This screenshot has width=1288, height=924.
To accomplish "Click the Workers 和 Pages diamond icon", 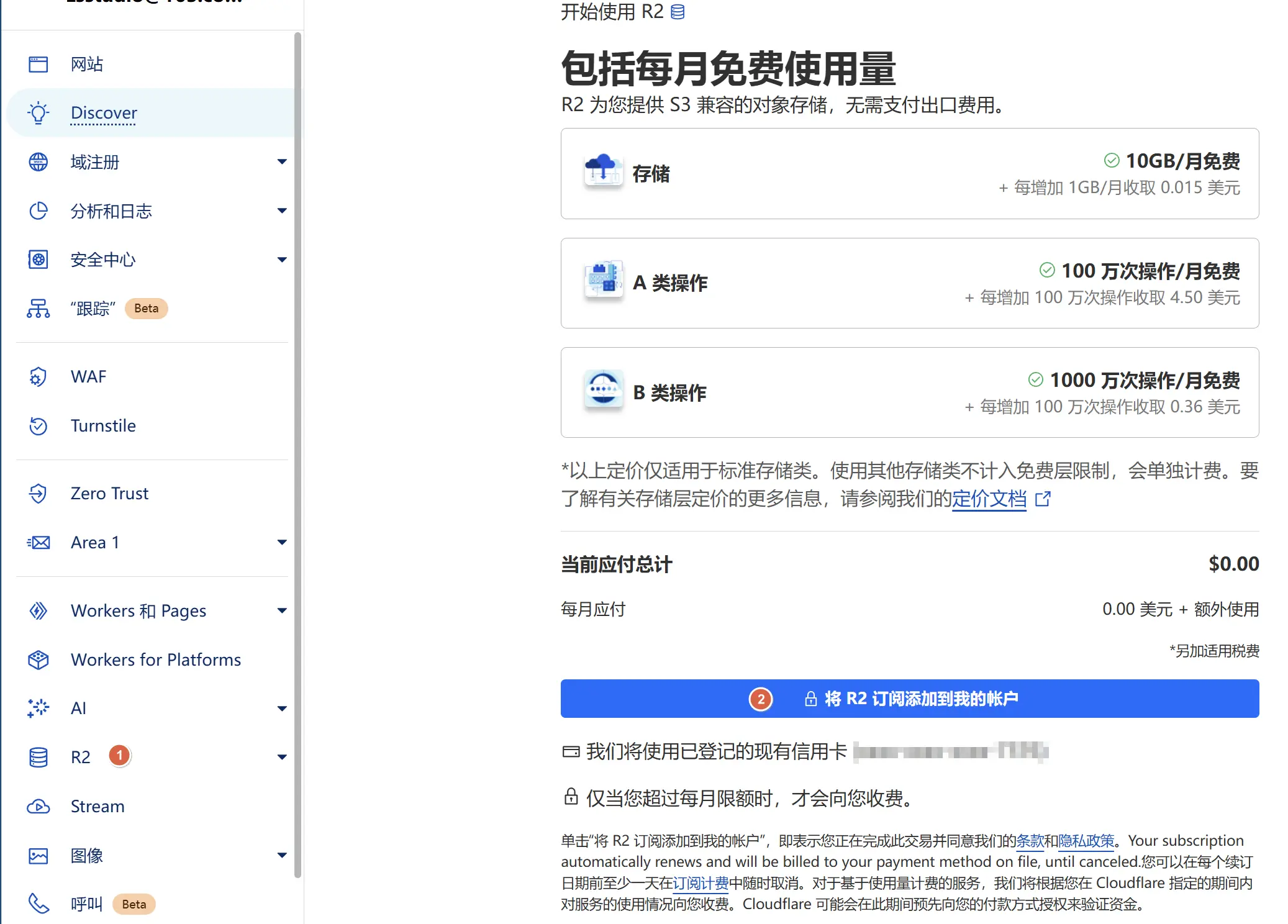I will pos(38,611).
